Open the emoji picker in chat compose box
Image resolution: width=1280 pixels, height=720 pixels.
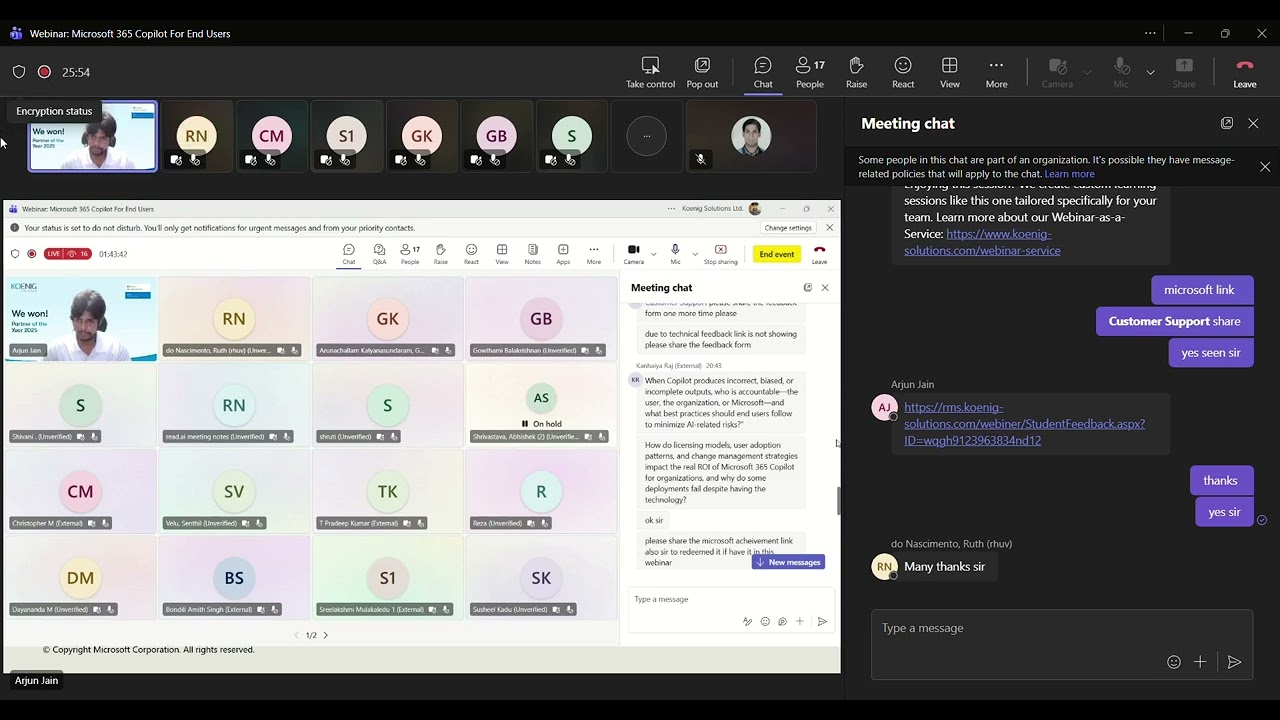point(1174,662)
